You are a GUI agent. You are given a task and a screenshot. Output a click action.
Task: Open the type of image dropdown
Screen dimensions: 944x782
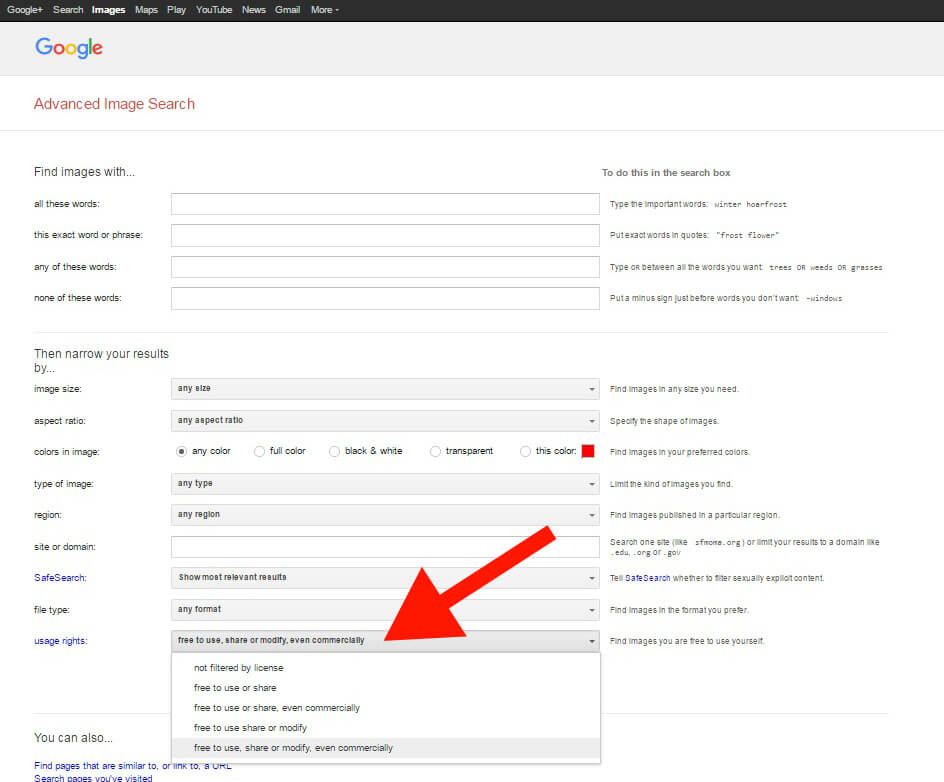[x=385, y=483]
